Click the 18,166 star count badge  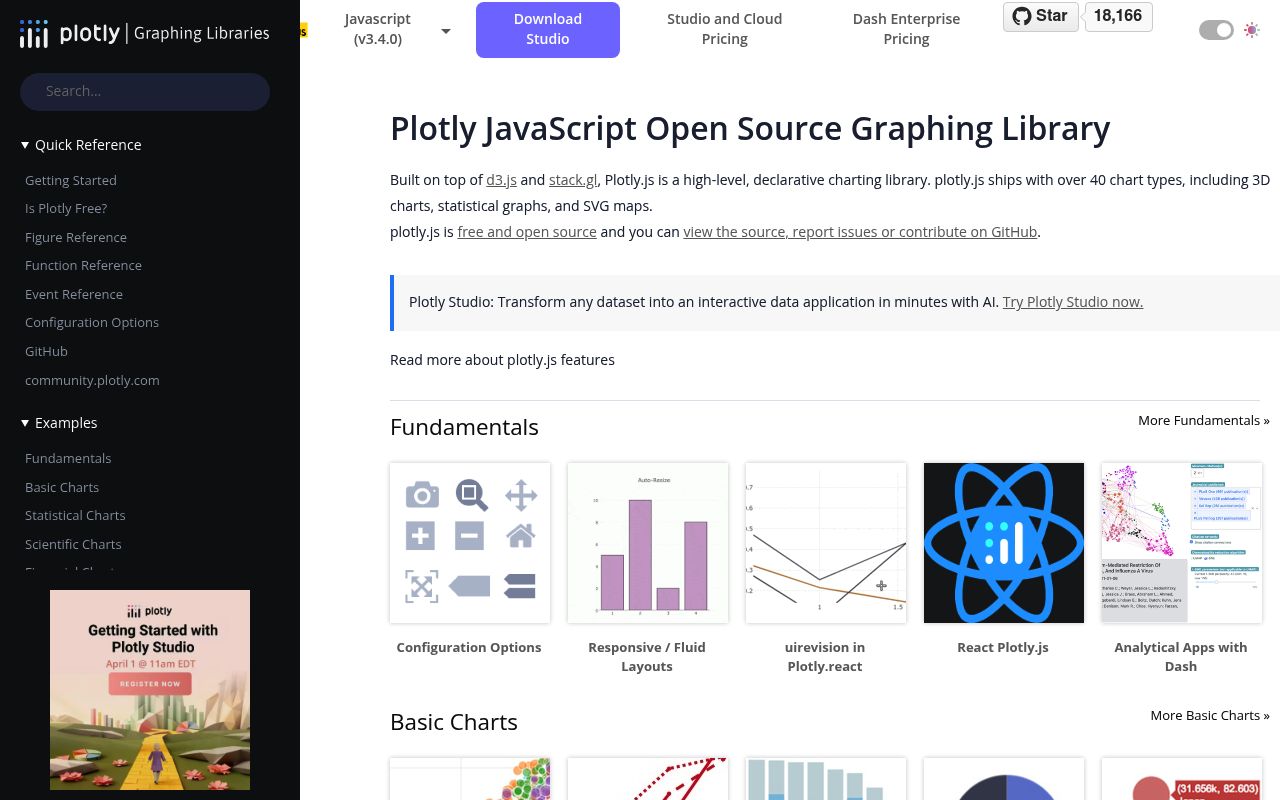tap(1117, 16)
